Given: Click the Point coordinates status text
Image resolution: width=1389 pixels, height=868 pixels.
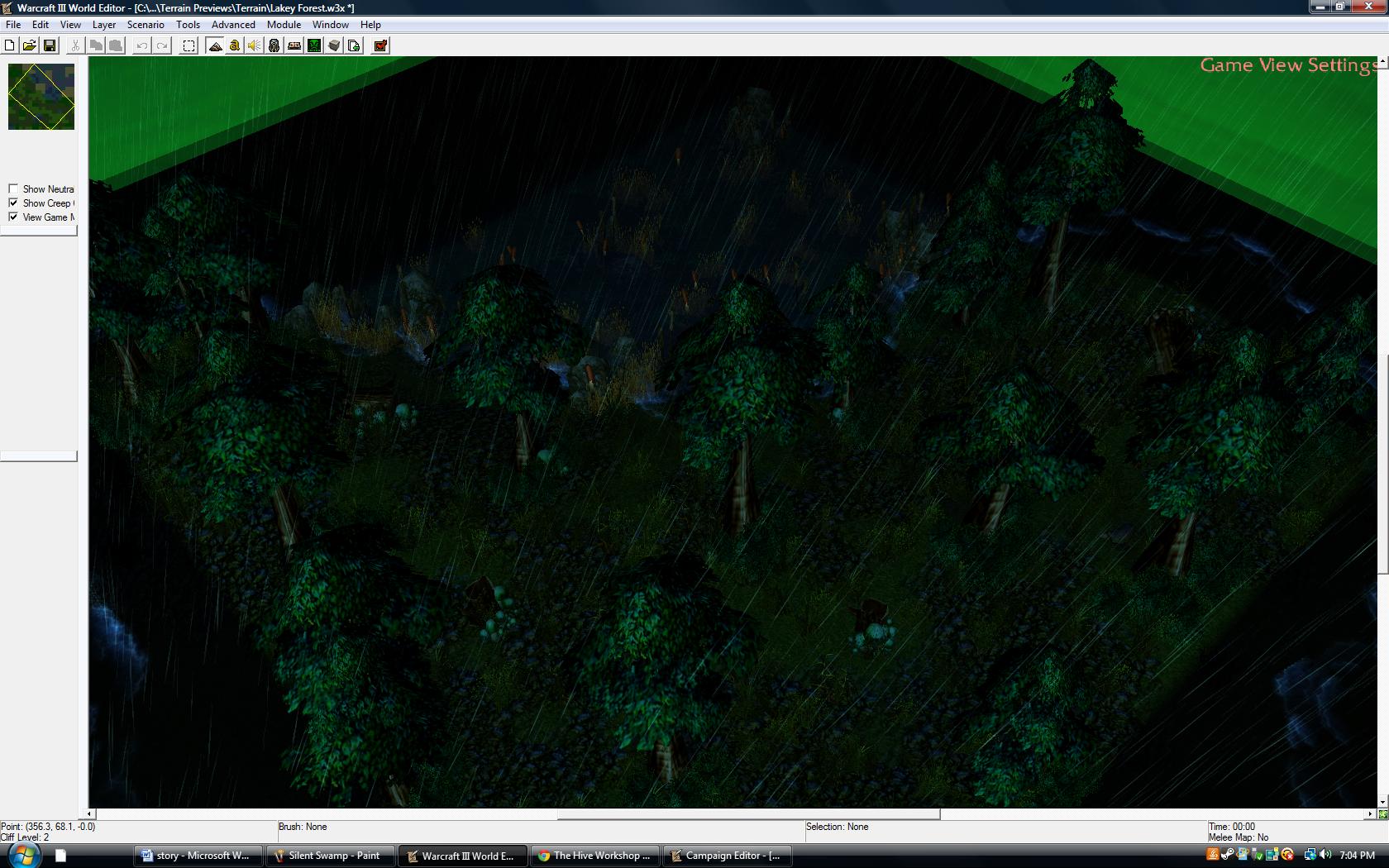Looking at the screenshot, I should click(48, 827).
